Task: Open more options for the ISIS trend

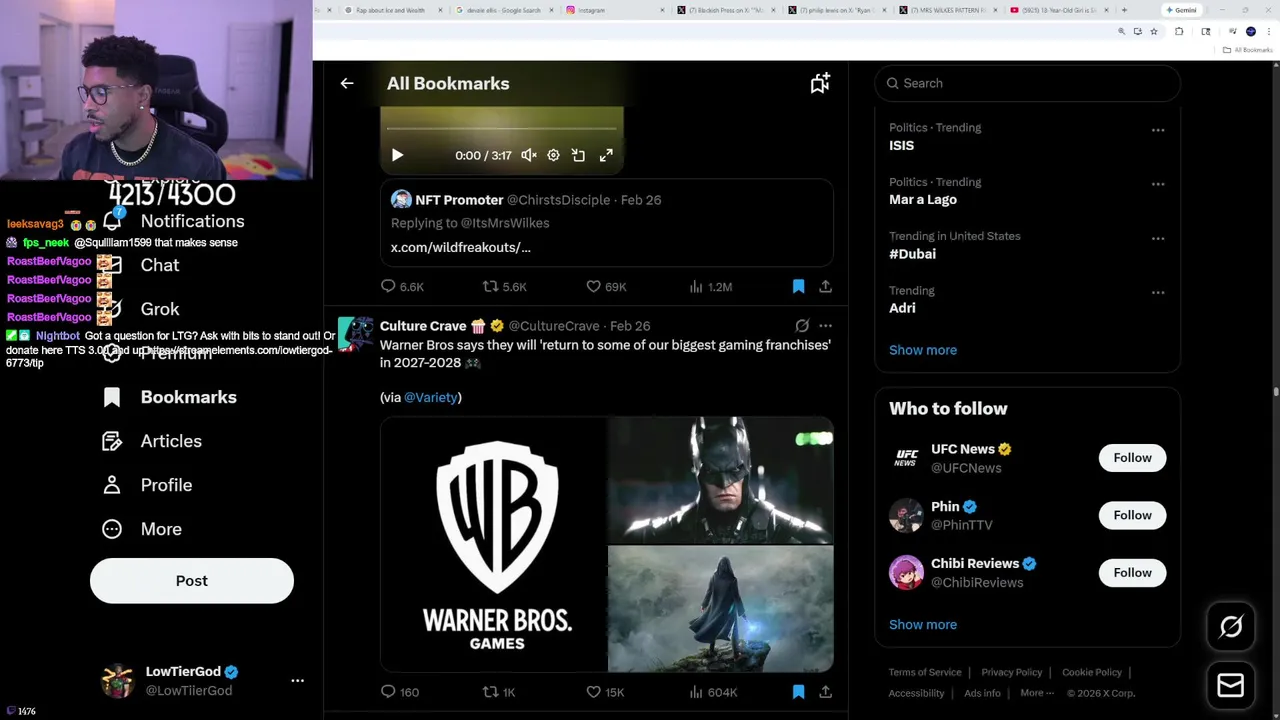Action: click(x=1158, y=130)
